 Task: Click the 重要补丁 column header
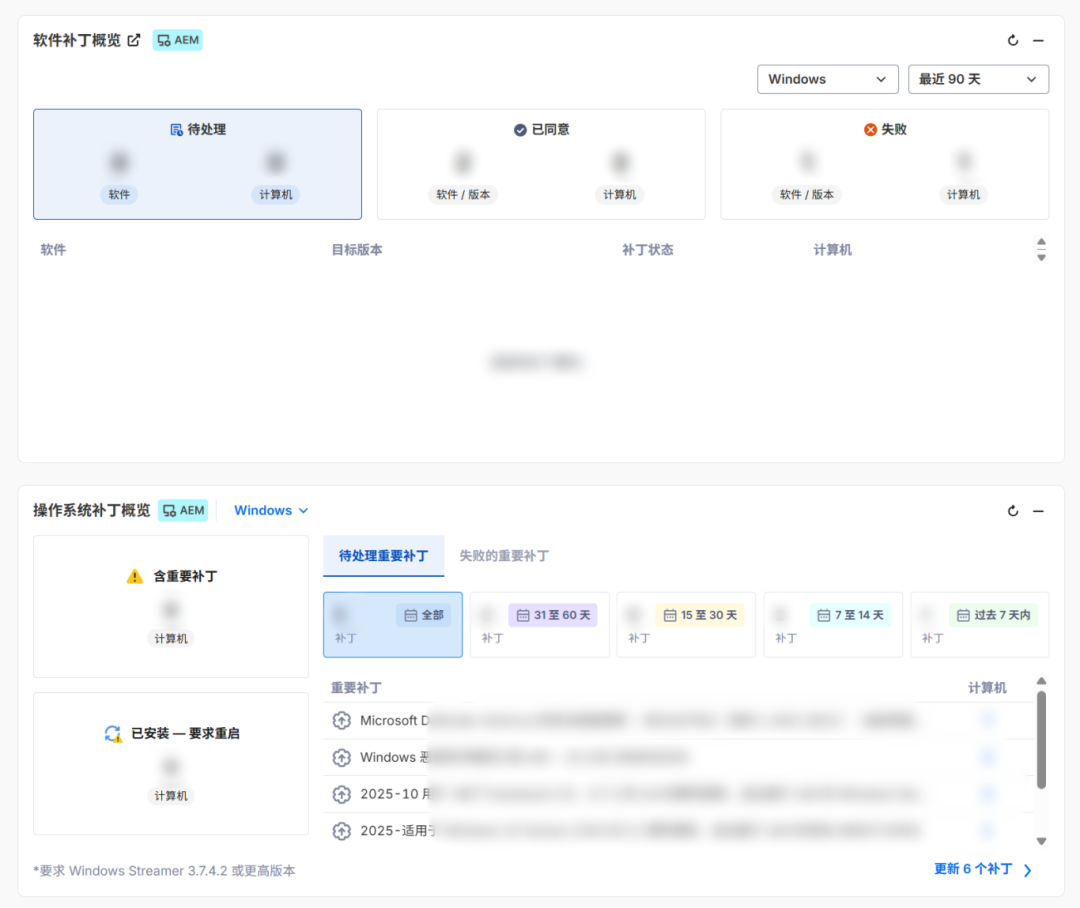356,688
